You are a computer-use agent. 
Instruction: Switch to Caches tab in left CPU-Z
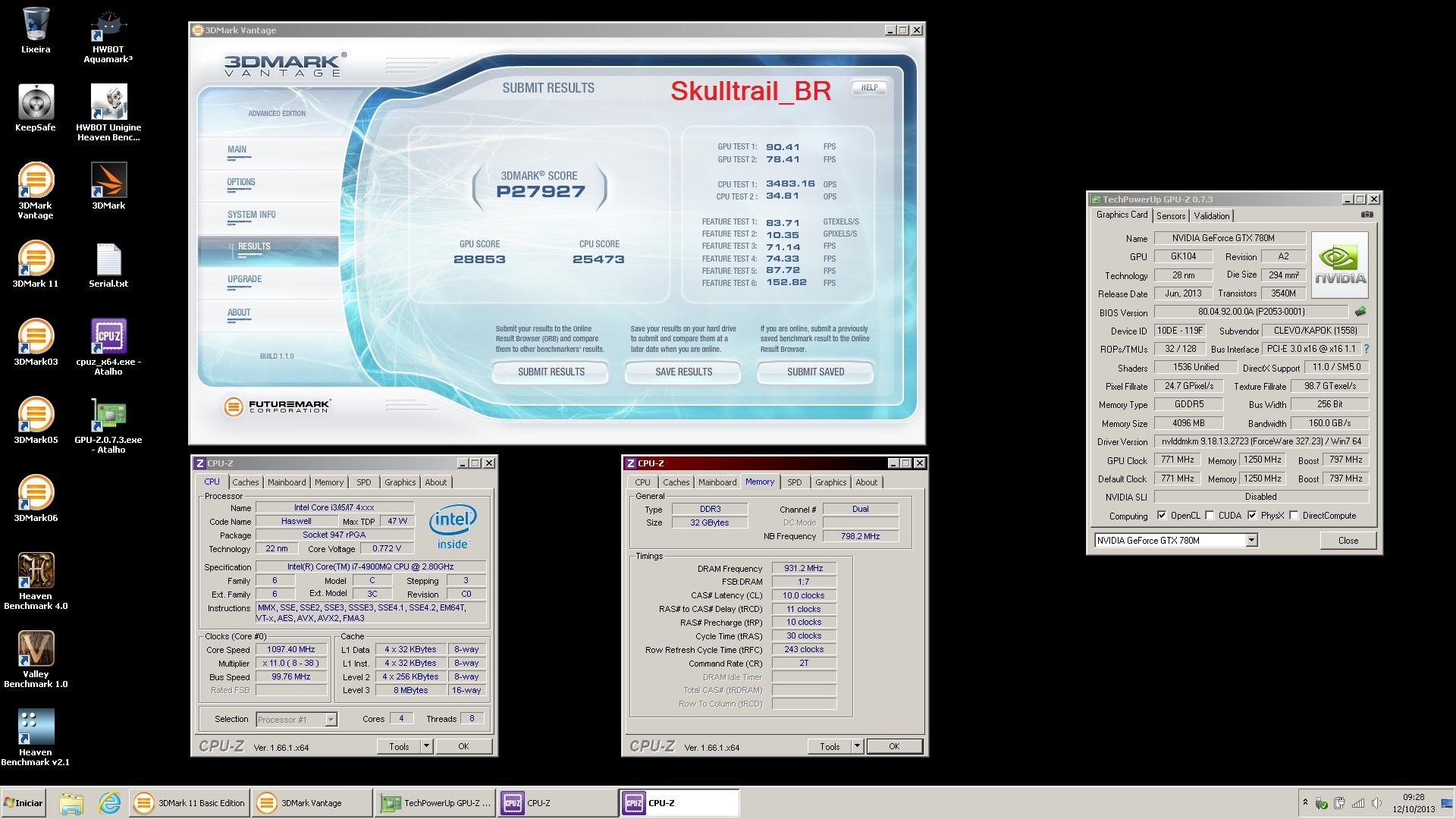coord(246,482)
